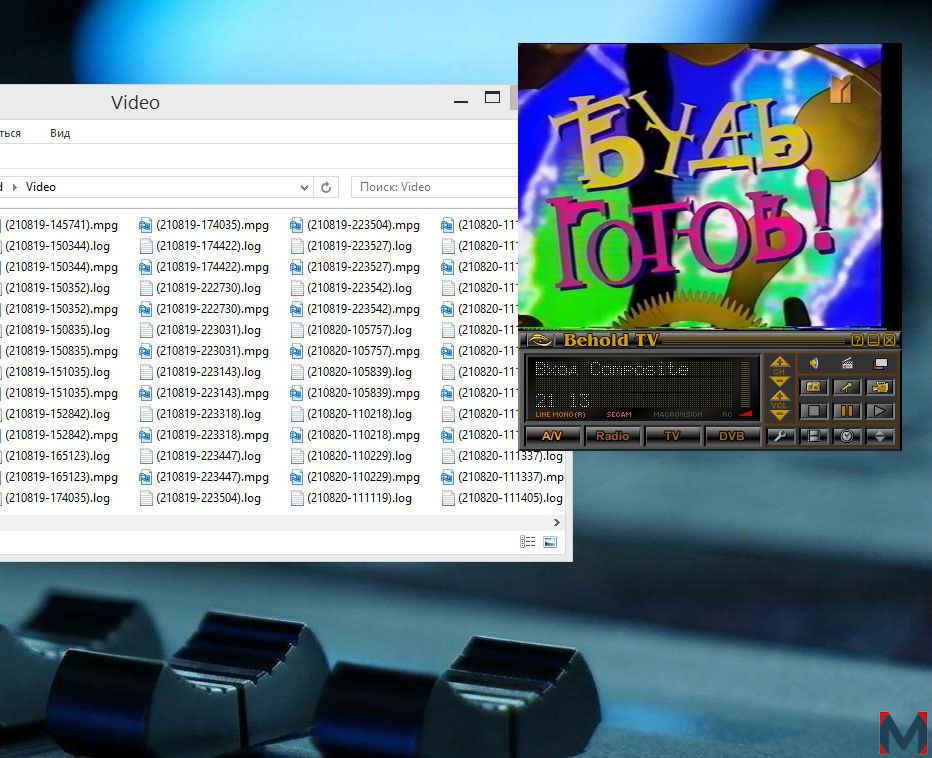Switch Explorer to details view
This screenshot has height=758, width=932.
528,542
